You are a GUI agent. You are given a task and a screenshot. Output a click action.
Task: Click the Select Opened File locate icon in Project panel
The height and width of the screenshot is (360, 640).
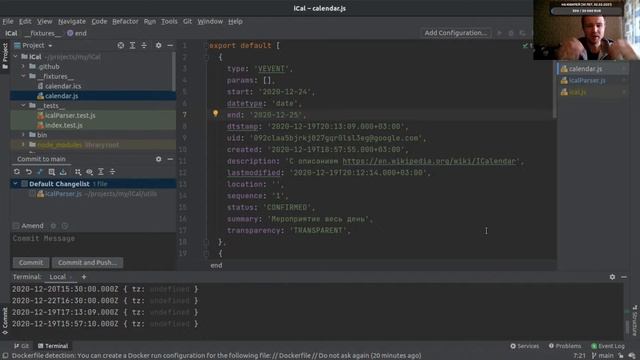(x=121, y=45)
